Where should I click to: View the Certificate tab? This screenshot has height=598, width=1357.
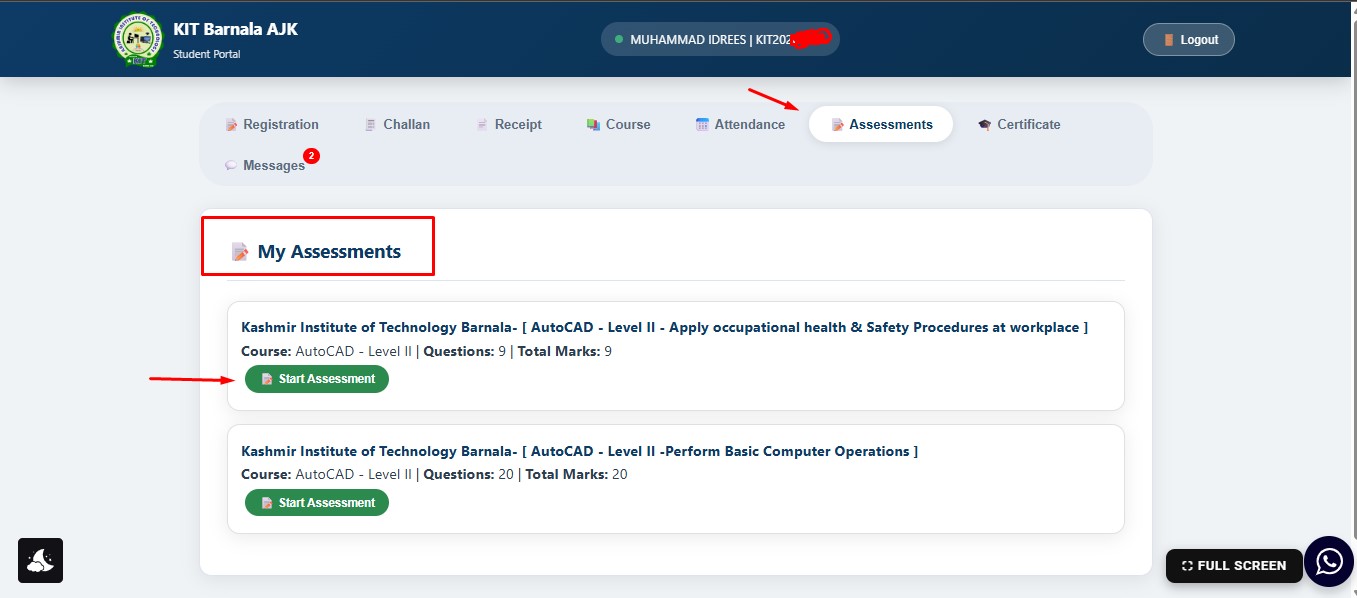(x=1019, y=125)
